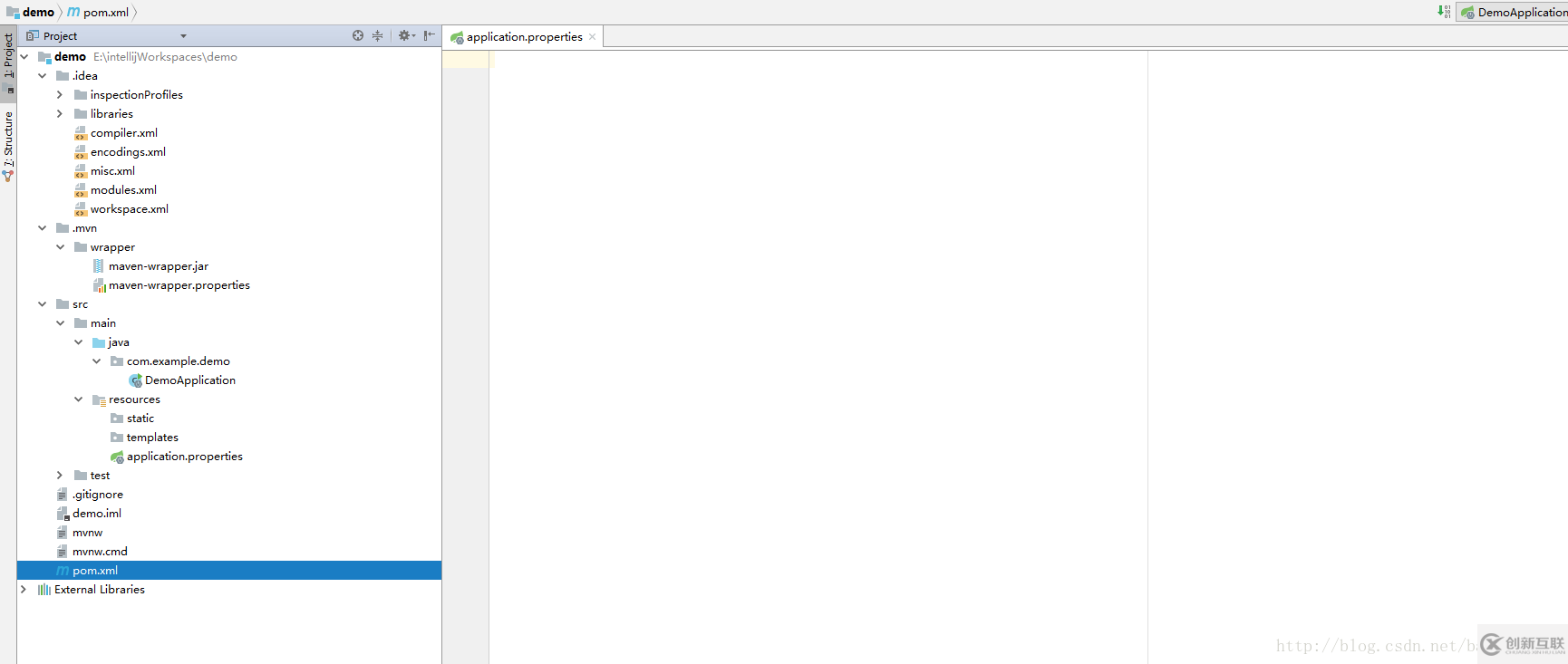The height and width of the screenshot is (664, 1568).
Task: Select misc.xml file icon
Action: [81, 170]
